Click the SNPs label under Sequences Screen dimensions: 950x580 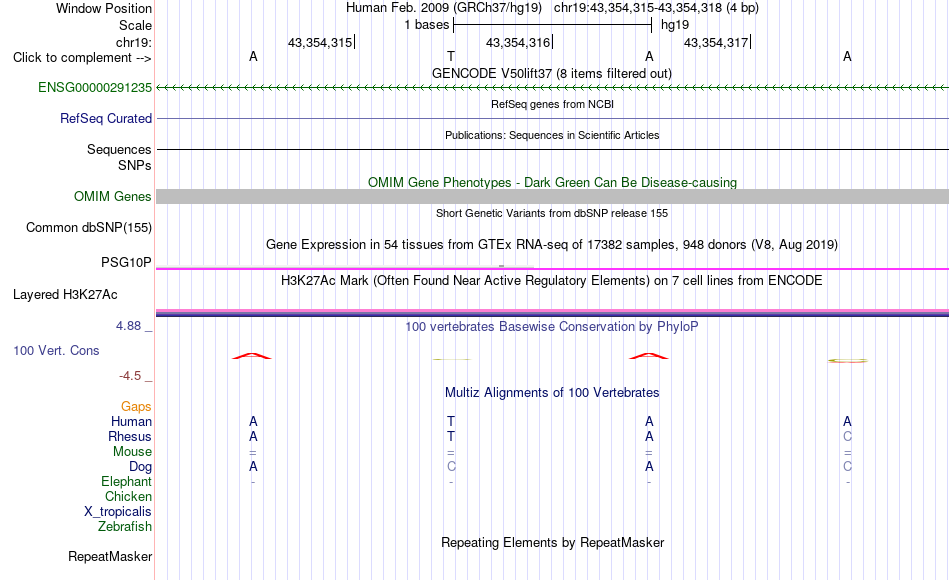click(x=134, y=165)
